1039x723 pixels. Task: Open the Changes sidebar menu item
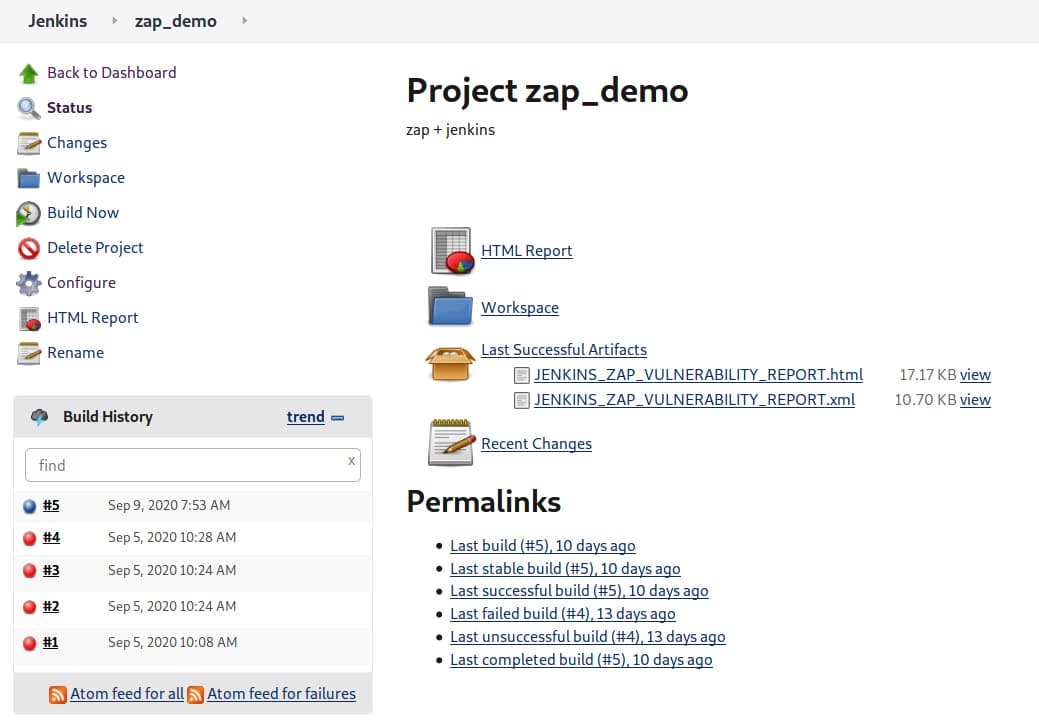76,143
